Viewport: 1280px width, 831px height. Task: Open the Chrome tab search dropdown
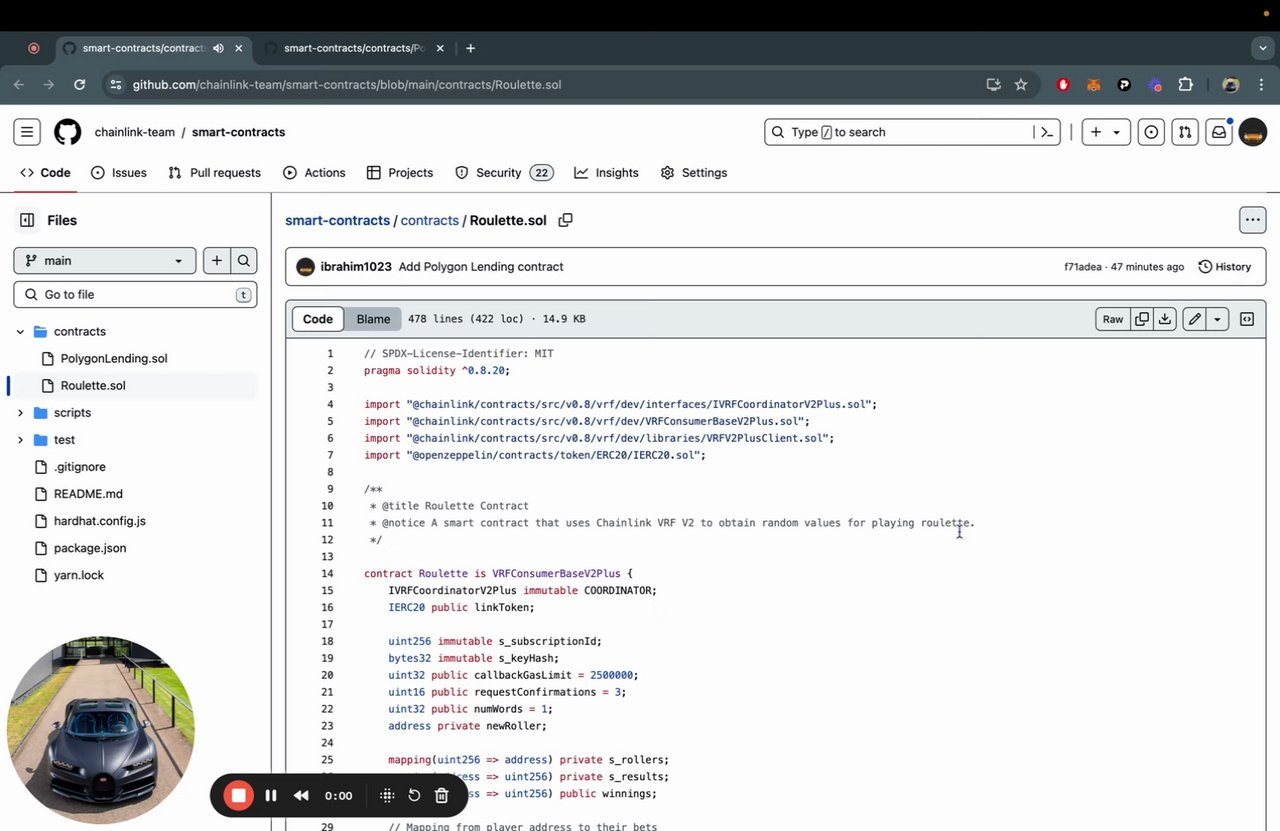click(1263, 48)
